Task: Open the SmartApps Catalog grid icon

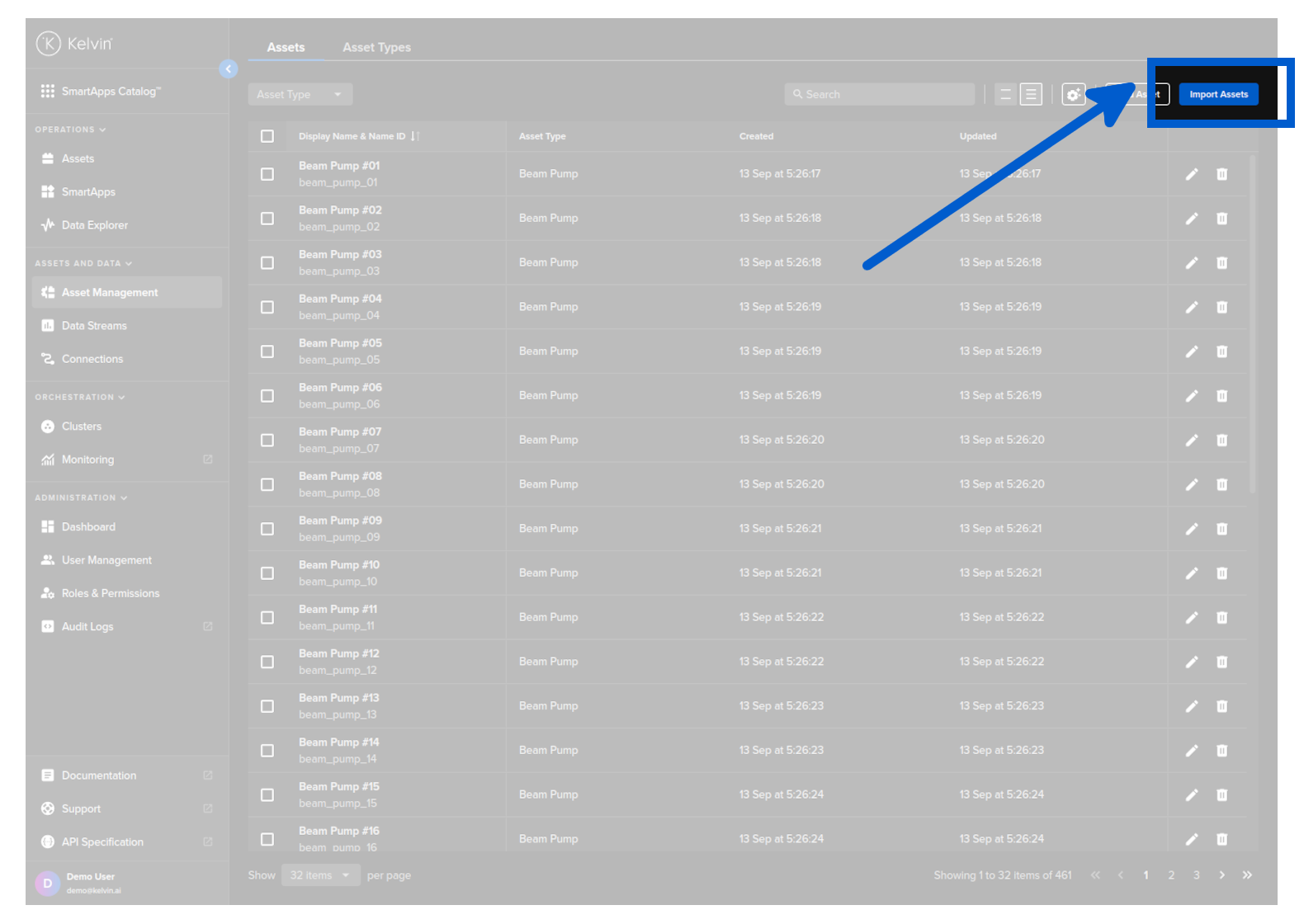Action: click(x=48, y=92)
